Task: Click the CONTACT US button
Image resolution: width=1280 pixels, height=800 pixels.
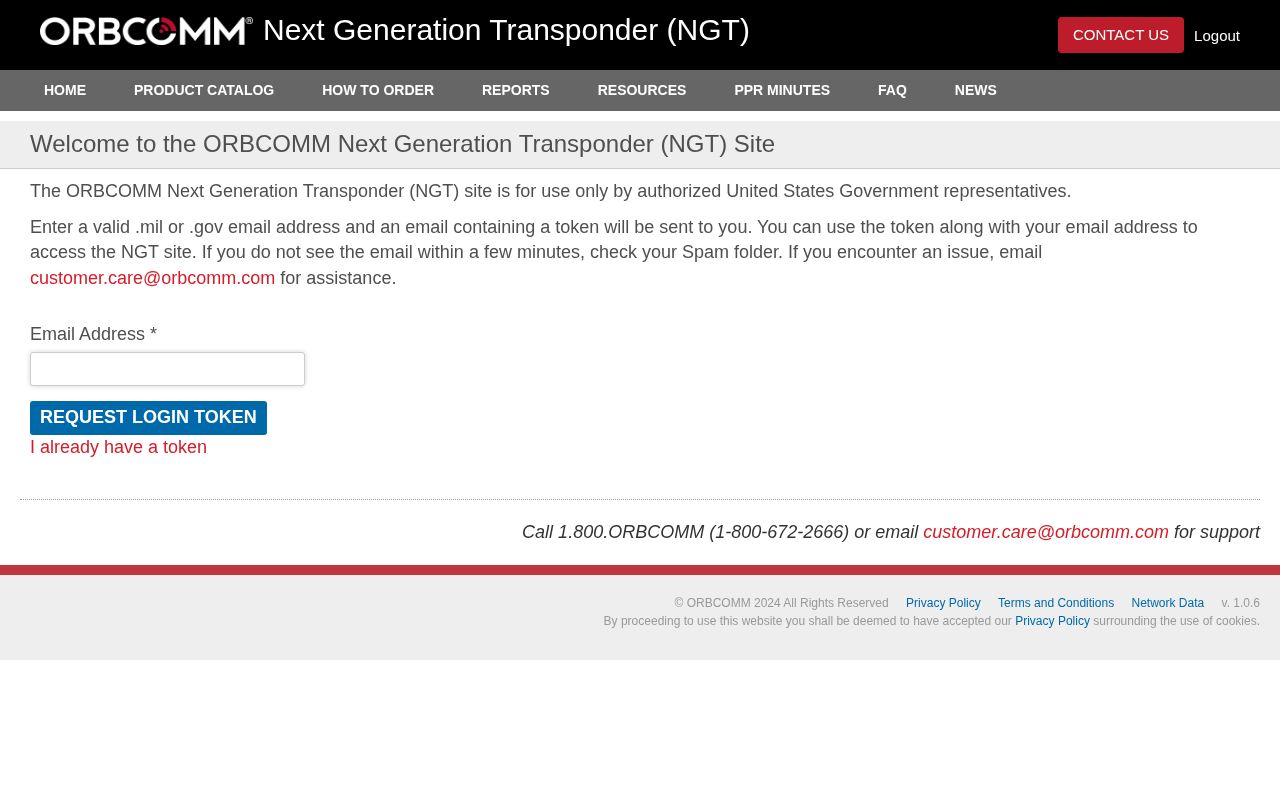Action: click(x=1121, y=35)
